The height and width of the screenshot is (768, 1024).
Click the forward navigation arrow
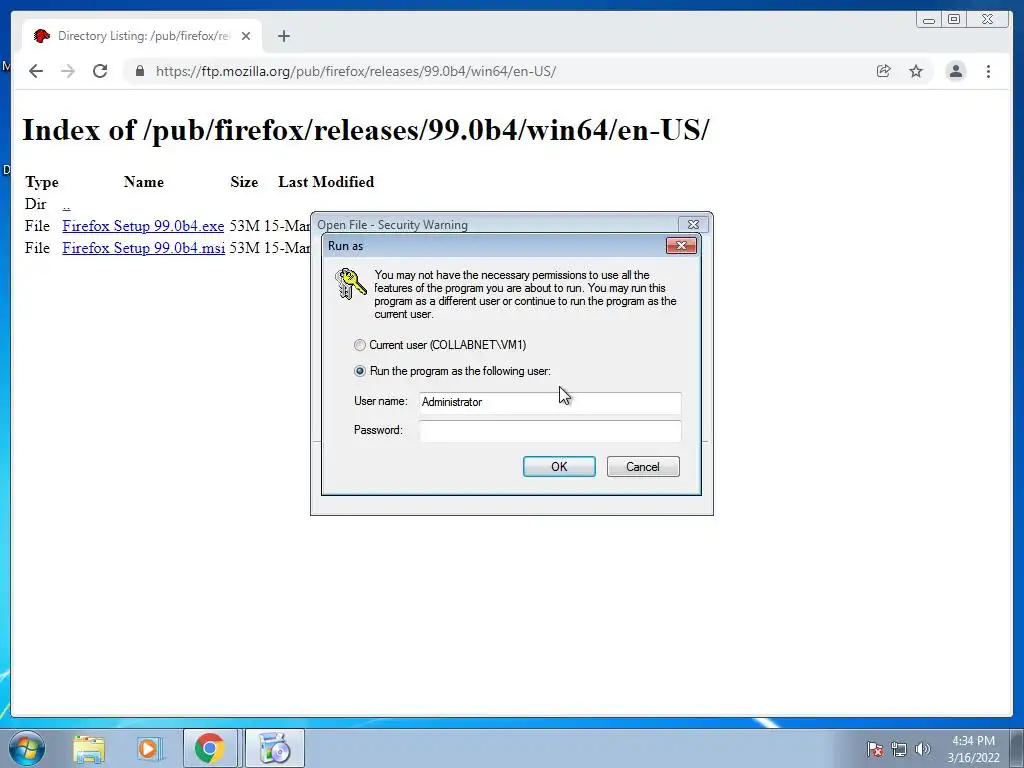68,71
